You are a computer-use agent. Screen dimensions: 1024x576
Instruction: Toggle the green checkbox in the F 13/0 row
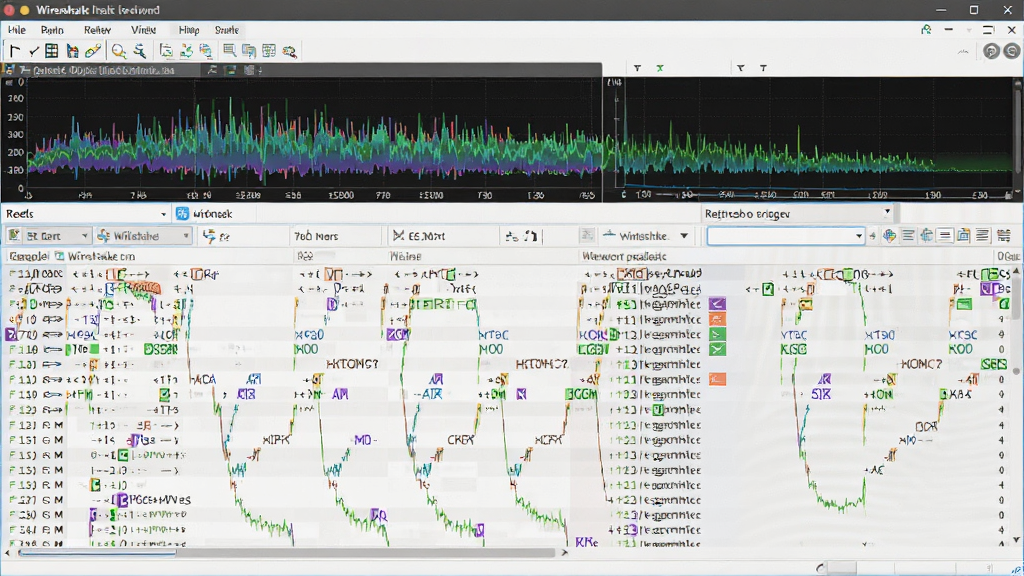(165, 394)
